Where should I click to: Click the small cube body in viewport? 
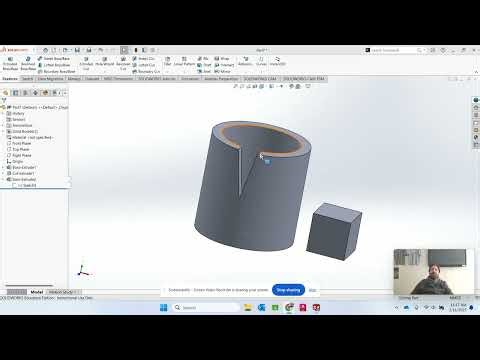pyautogui.click(x=333, y=231)
